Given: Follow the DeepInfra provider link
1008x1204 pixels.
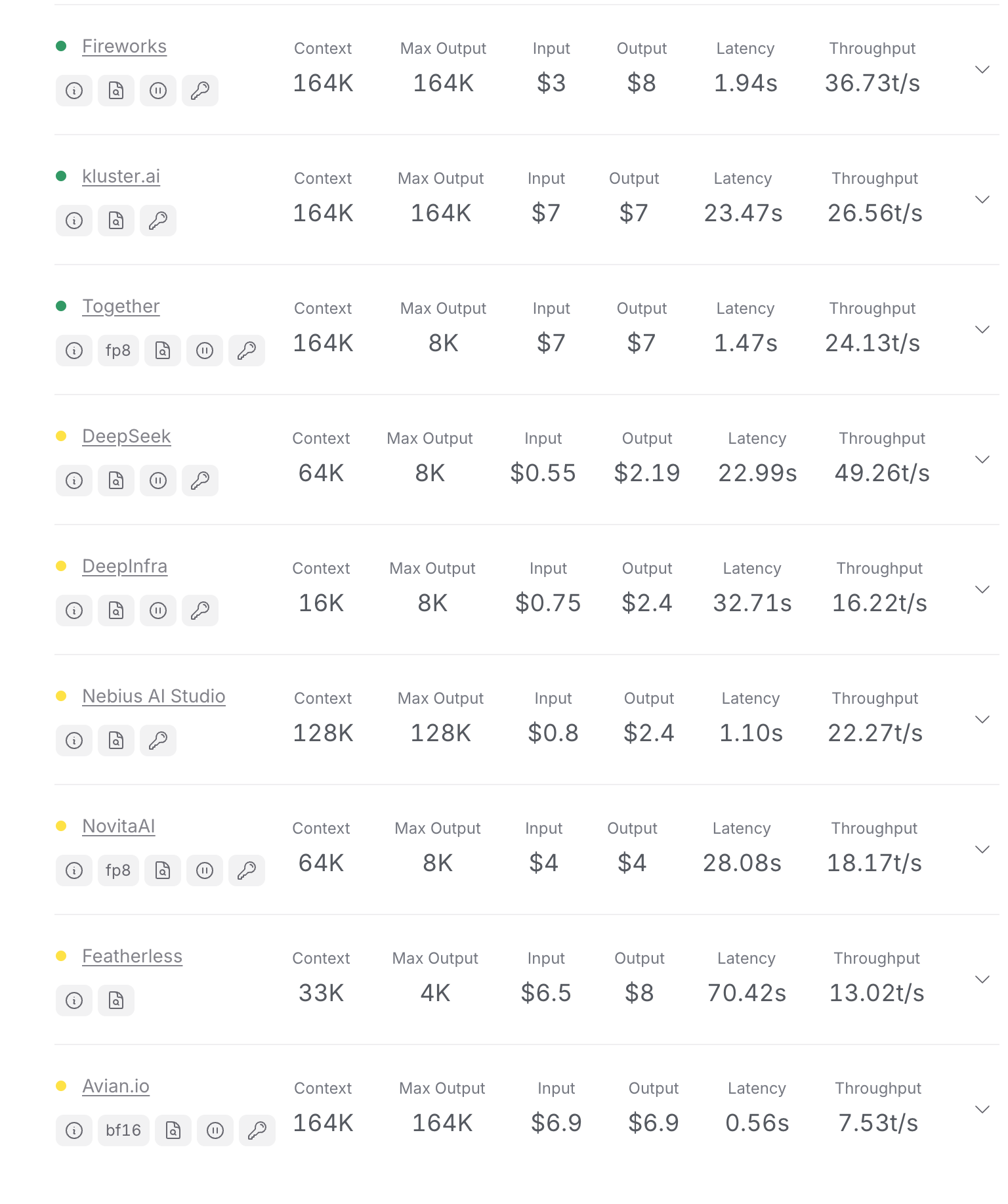Looking at the screenshot, I should pos(125,566).
